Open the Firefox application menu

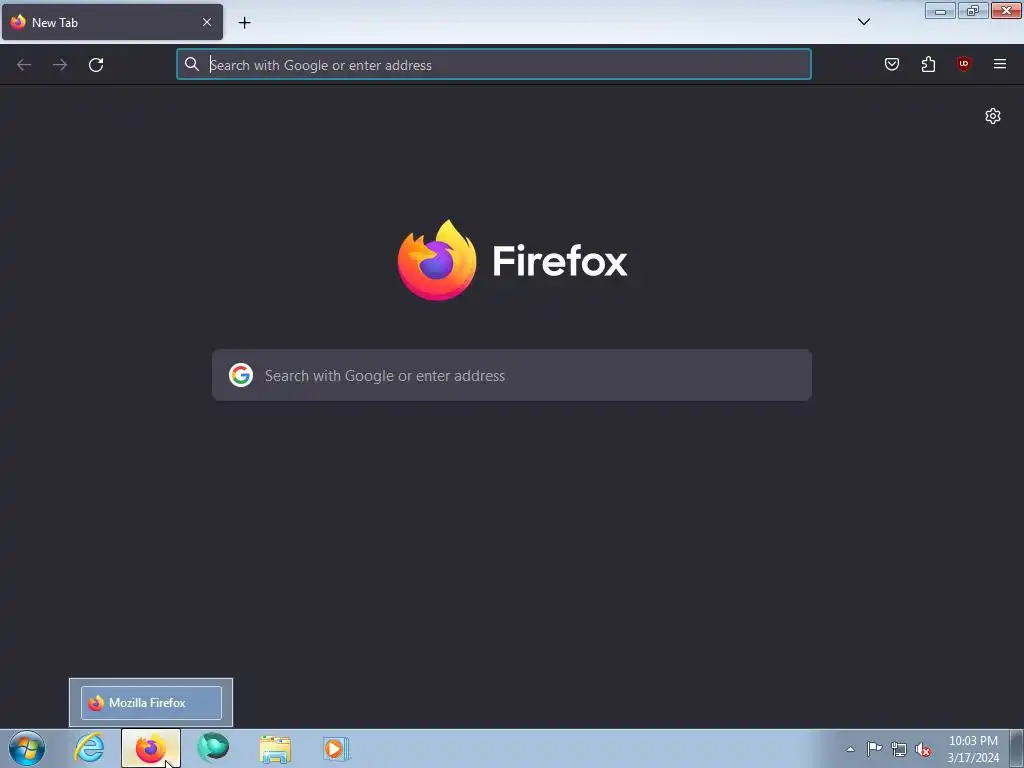point(1000,64)
